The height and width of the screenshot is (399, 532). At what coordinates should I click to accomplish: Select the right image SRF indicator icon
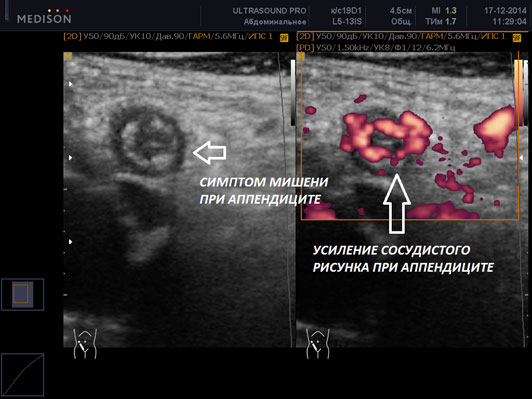coord(517,38)
